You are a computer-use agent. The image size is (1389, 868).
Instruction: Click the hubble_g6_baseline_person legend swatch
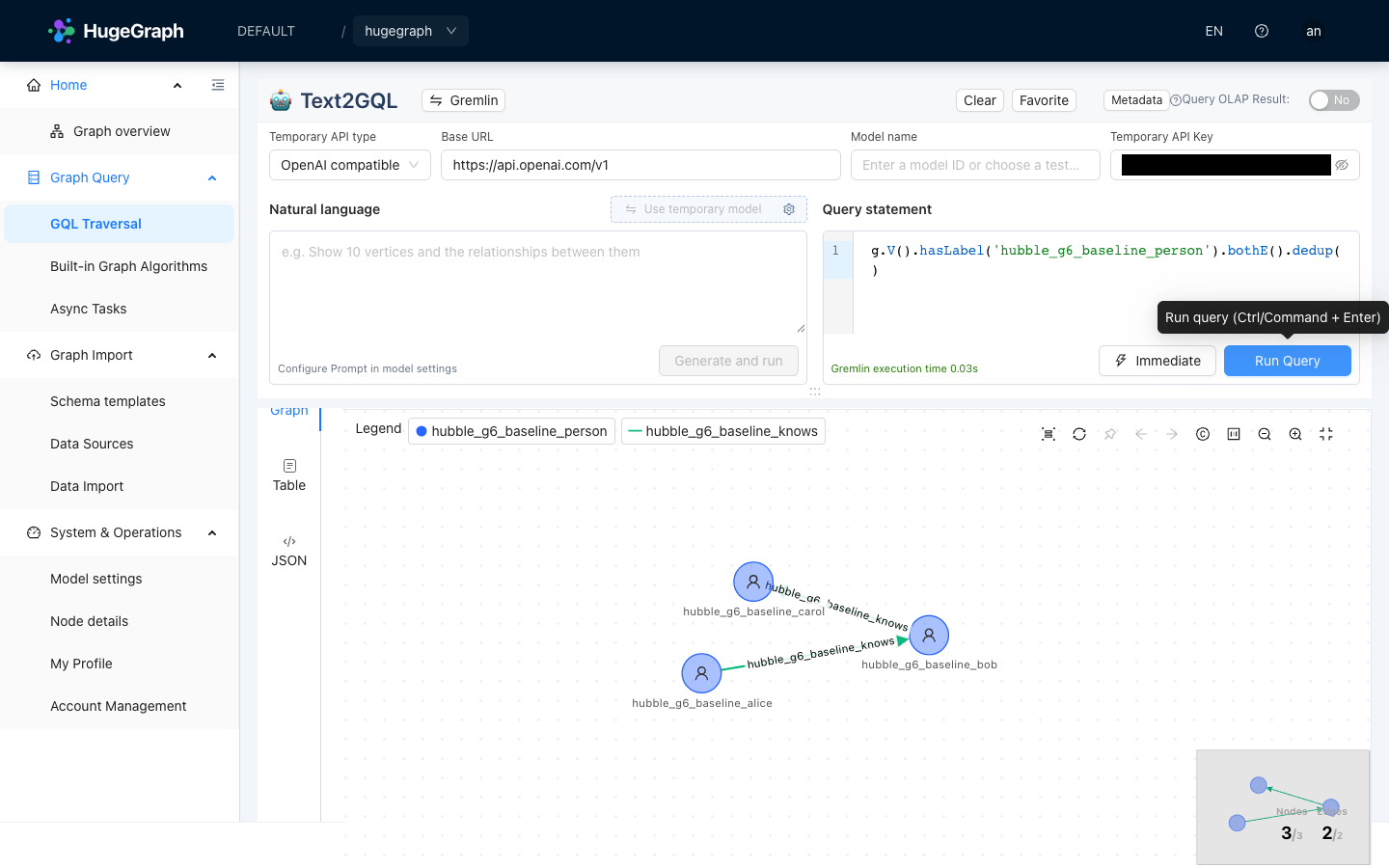(x=422, y=431)
